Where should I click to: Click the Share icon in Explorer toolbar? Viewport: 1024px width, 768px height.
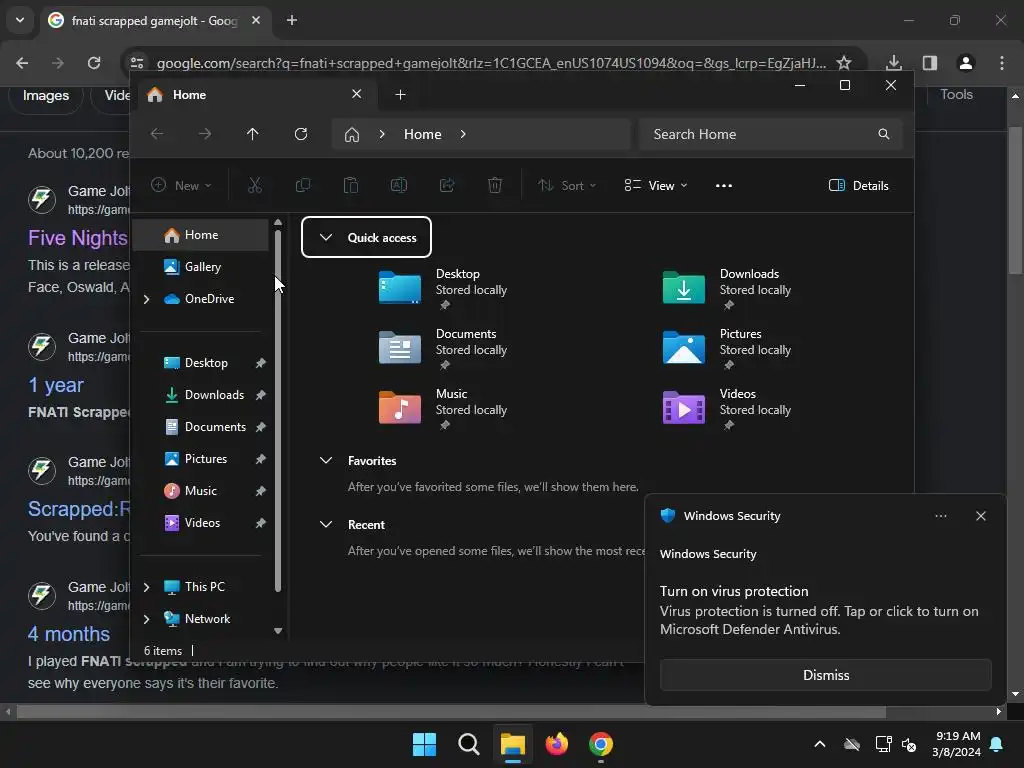447,185
